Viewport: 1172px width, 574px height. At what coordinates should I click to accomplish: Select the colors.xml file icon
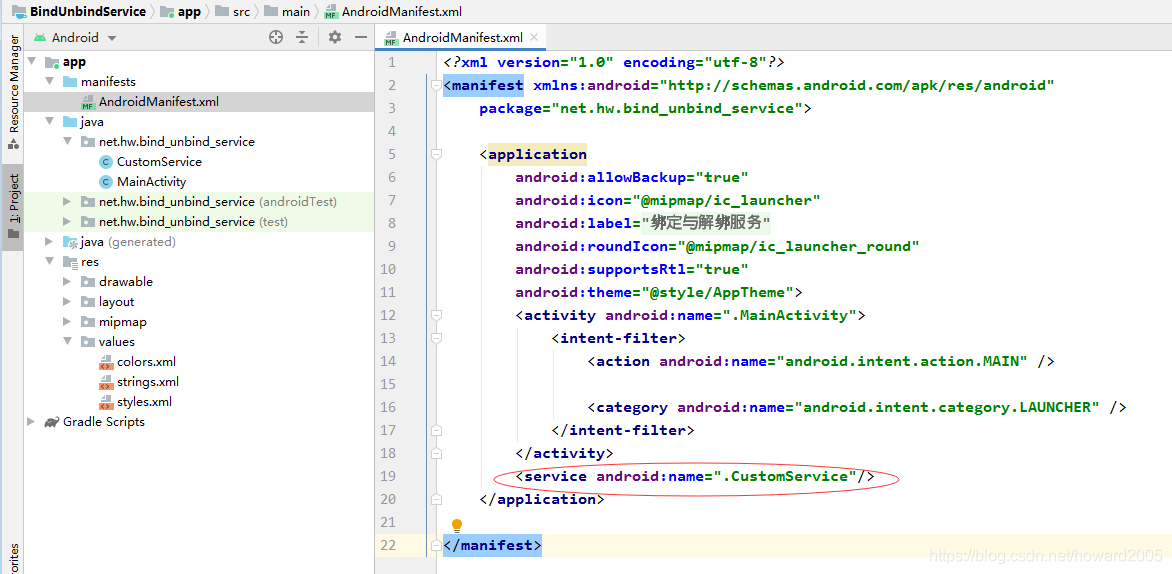[106, 362]
